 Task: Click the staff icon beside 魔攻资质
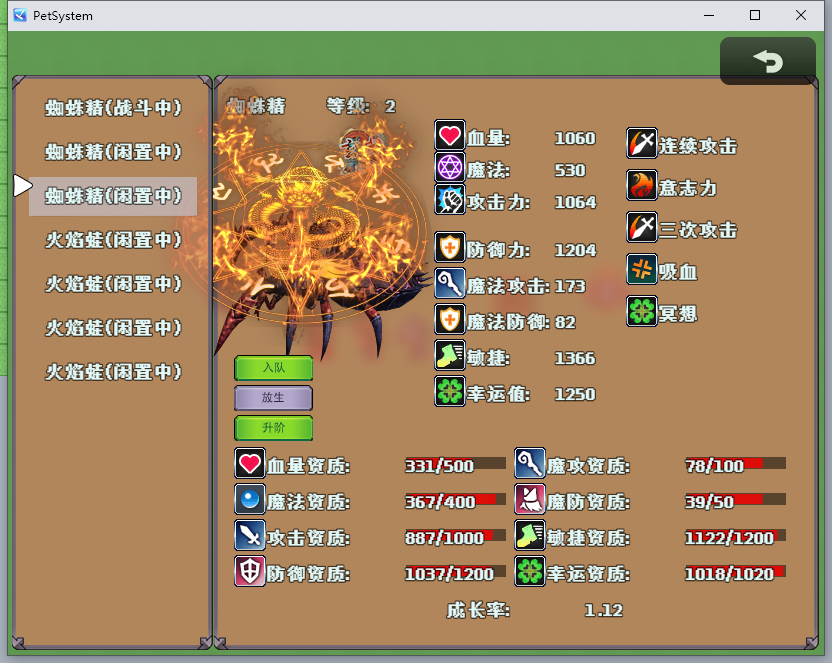[530, 464]
